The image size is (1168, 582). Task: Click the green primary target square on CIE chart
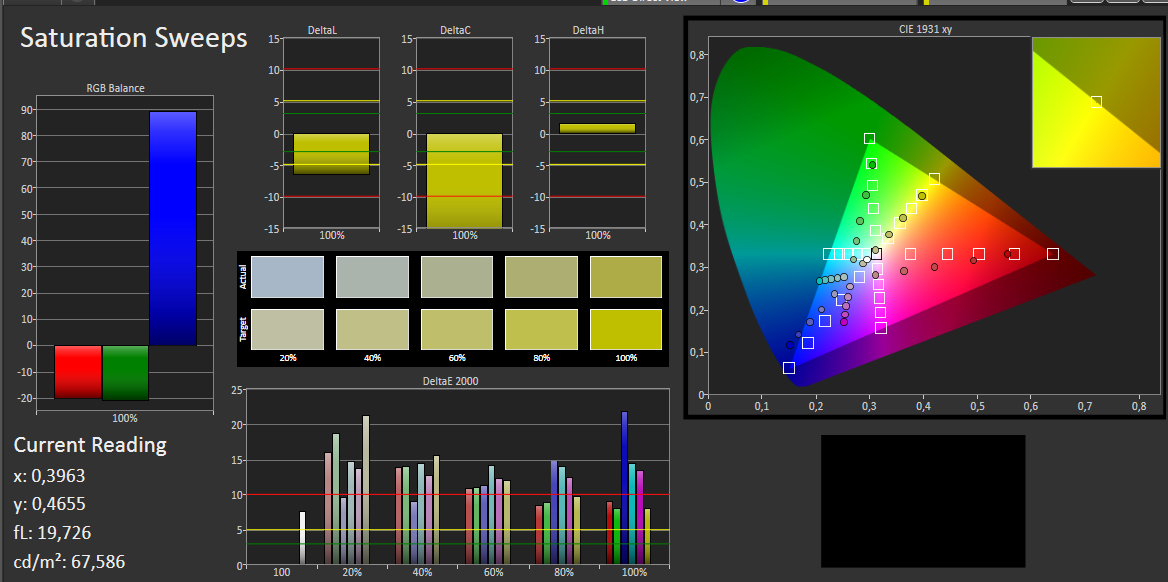869,139
